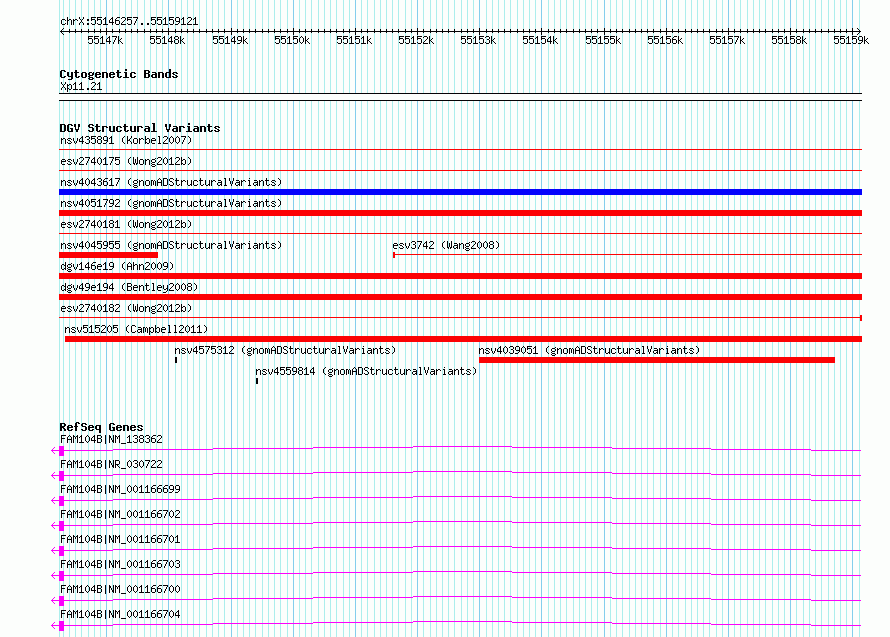Click the esv3742 start marker
890x637 pixels.
coord(394,255)
